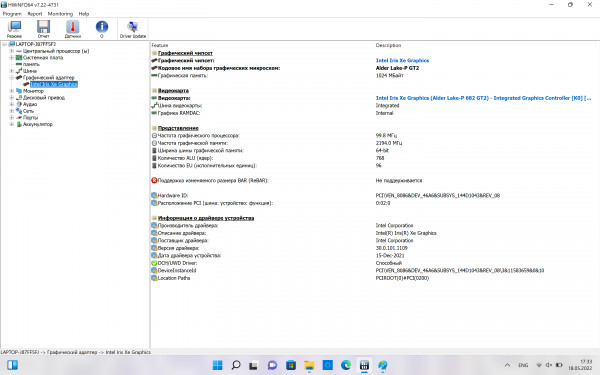Collapse the LAPTOP root tree node
Screen dimensions: 600x375
(4, 44)
